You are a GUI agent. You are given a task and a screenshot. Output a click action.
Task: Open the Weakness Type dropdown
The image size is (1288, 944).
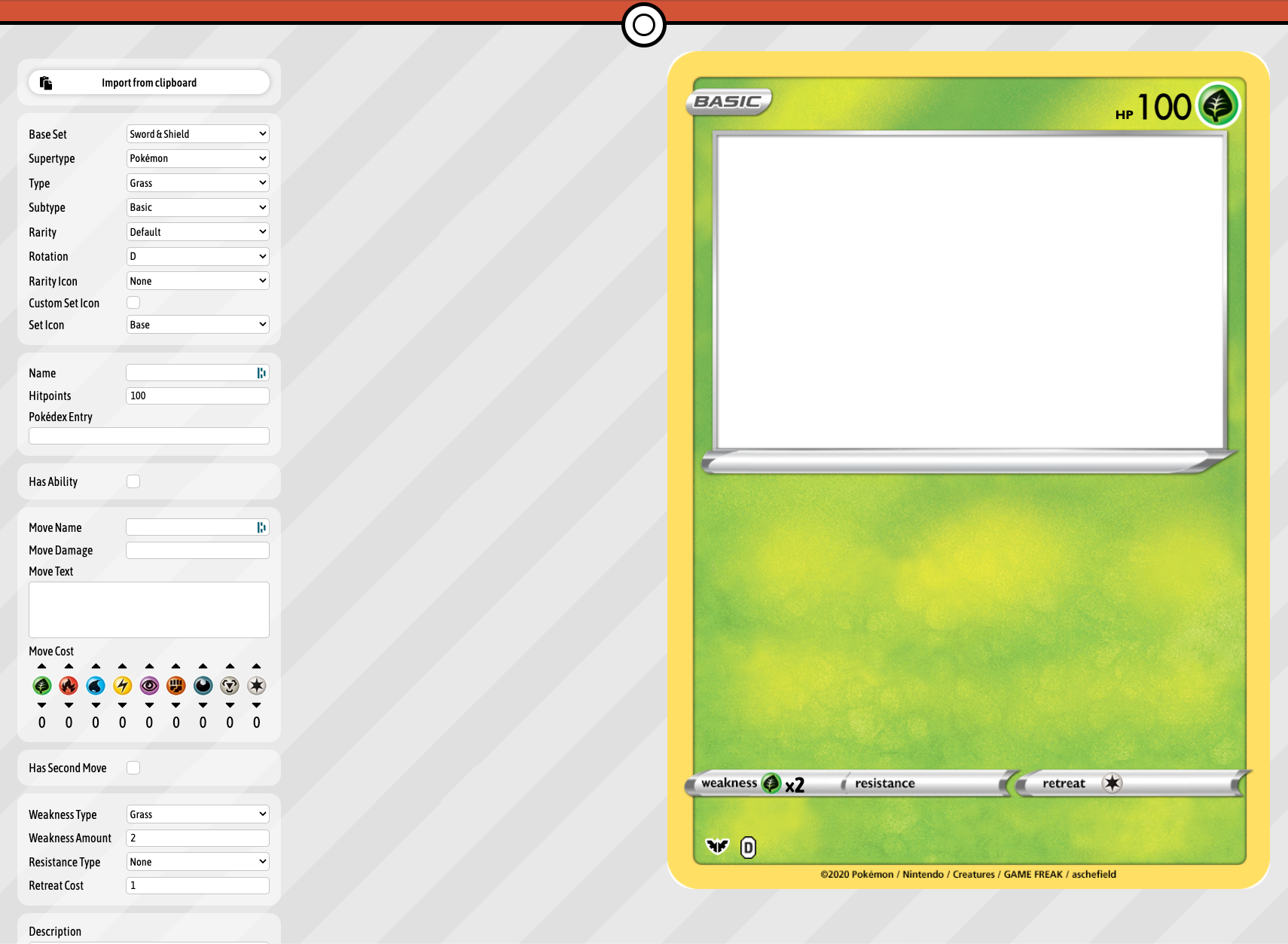pos(198,814)
